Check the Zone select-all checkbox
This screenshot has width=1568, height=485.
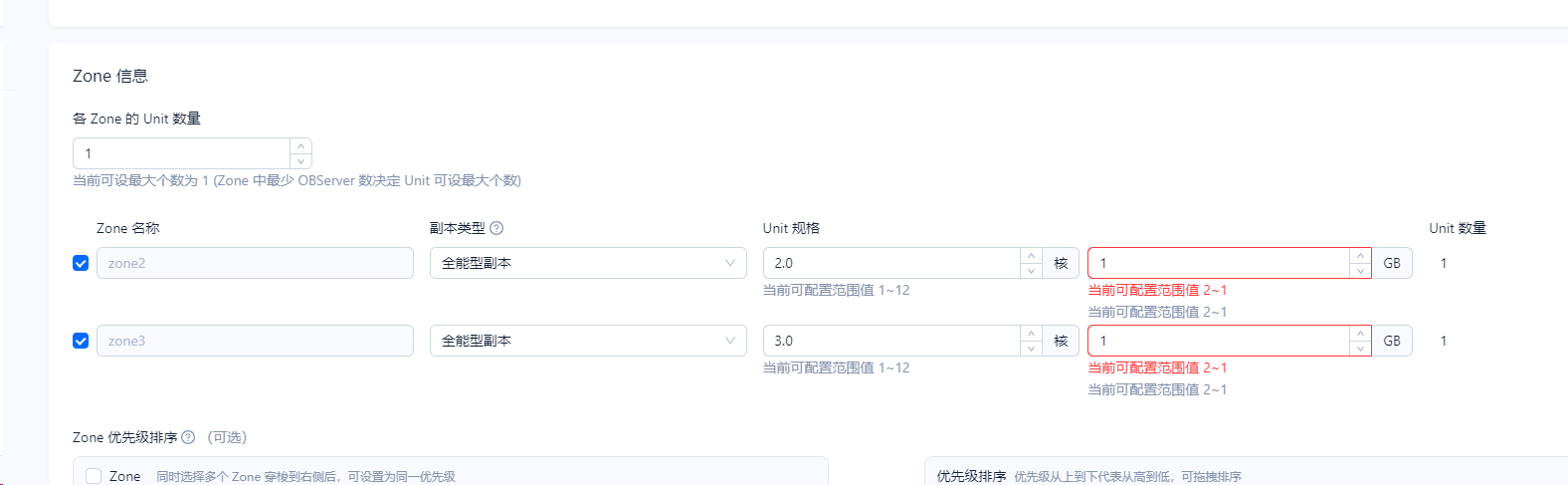point(94,476)
